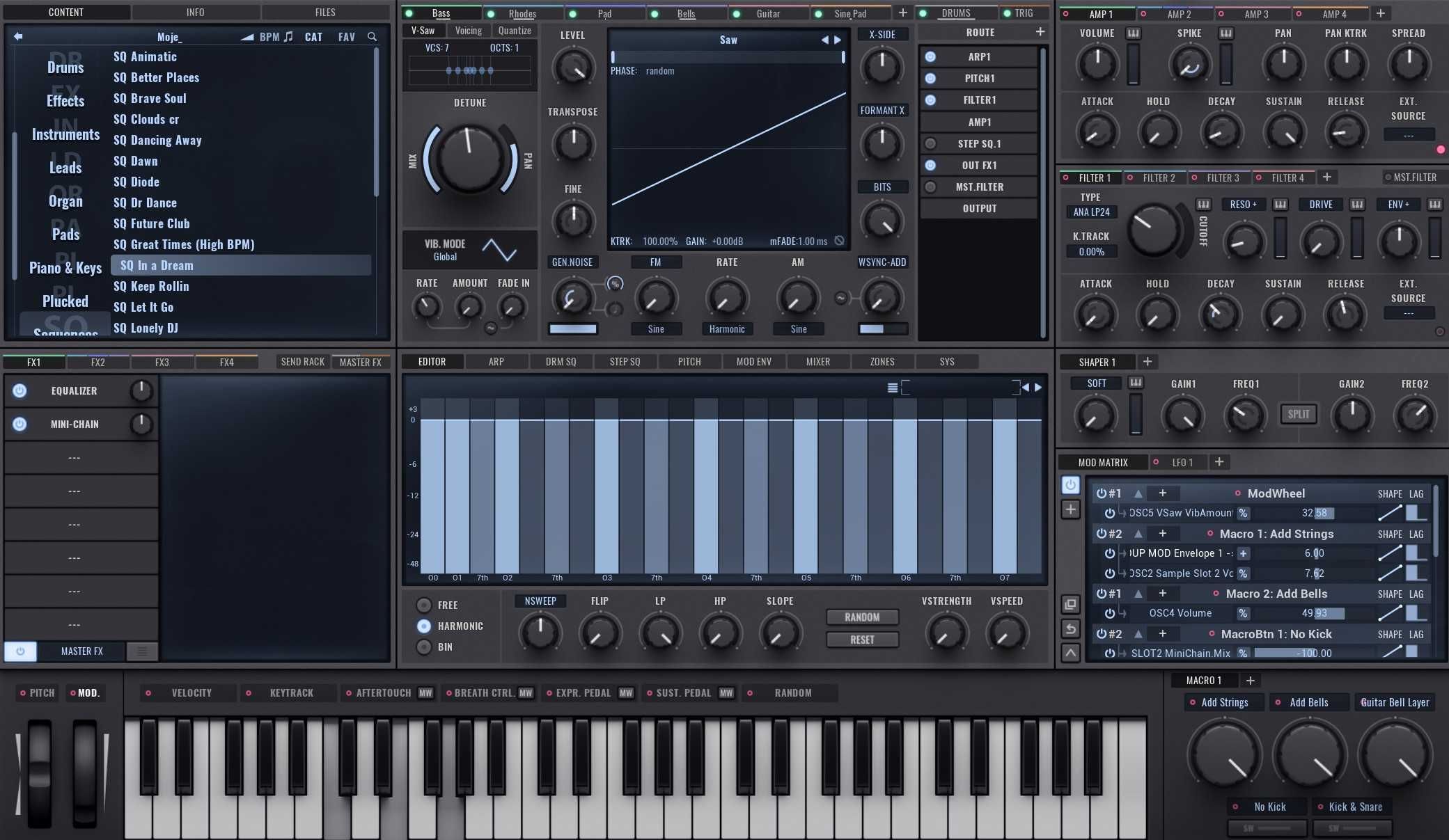Screen dimensions: 1449x840
Task: Open the AMP EXT. SOURCE dropdown
Action: coord(1409,135)
